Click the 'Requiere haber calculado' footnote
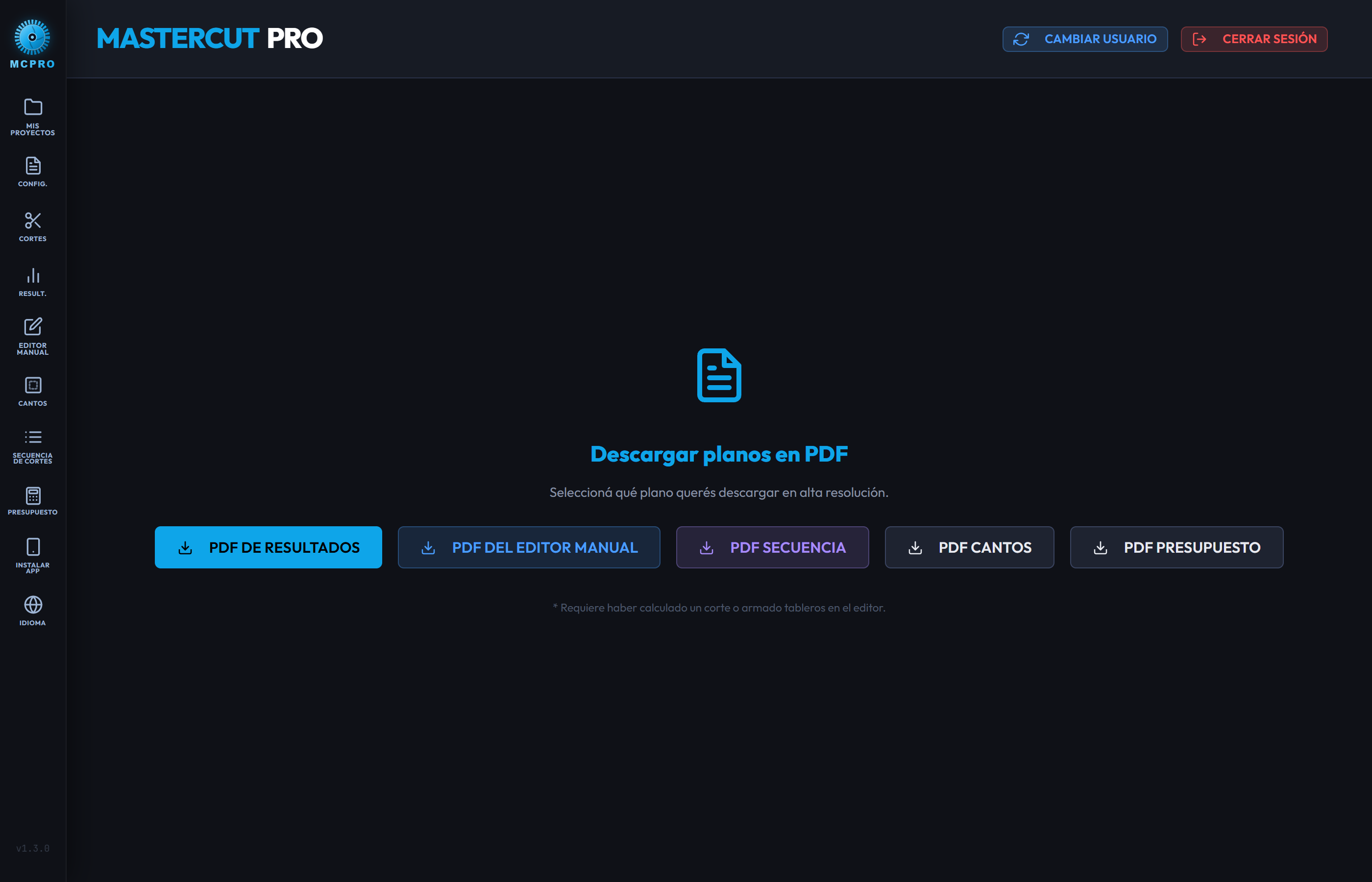Image resolution: width=1372 pixels, height=882 pixels. [719, 608]
